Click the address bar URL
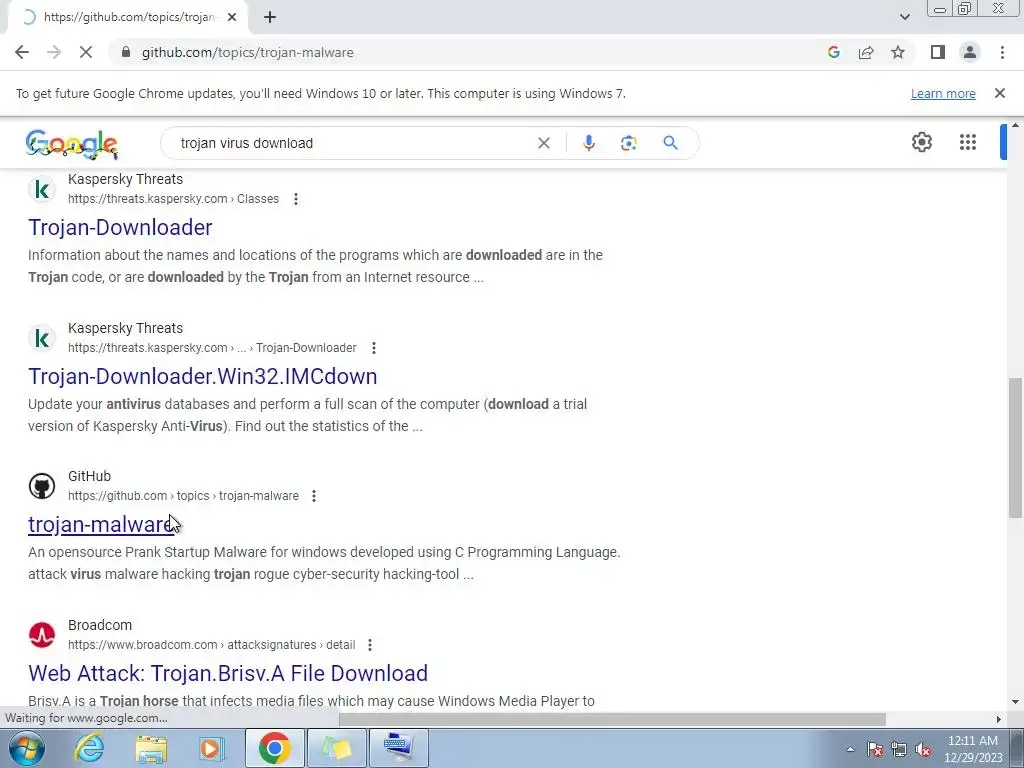Viewport: 1024px width, 768px height. (248, 52)
